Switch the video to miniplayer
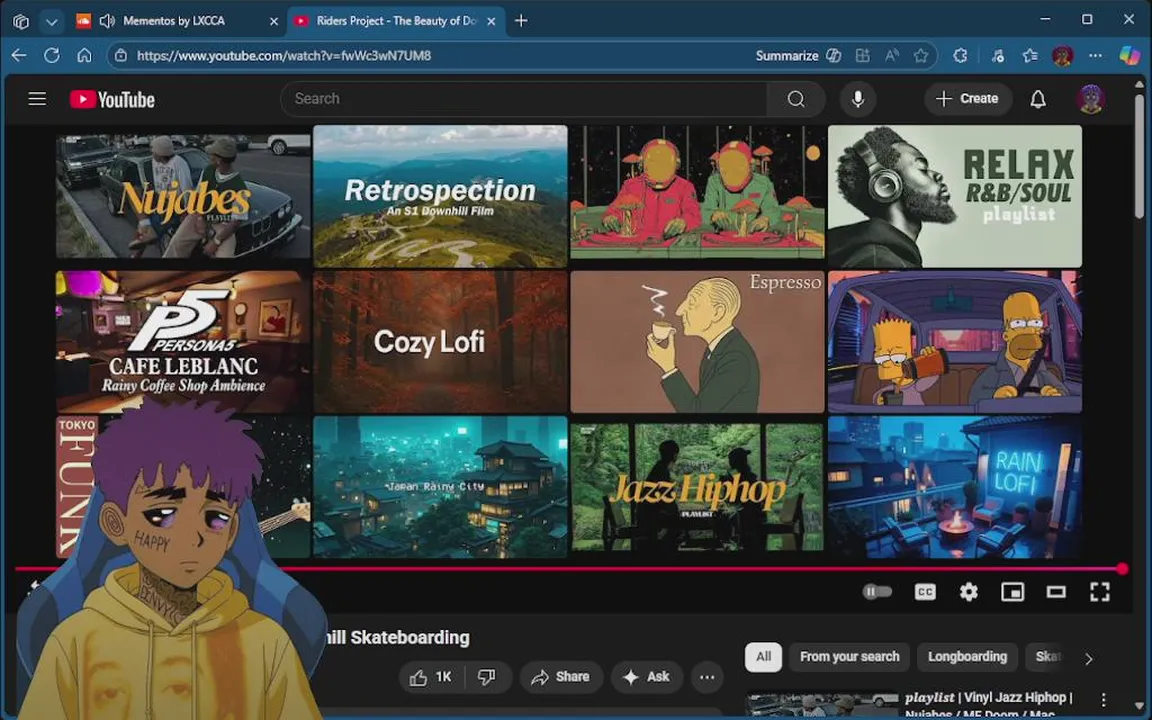The height and width of the screenshot is (720, 1152). [x=1012, y=591]
